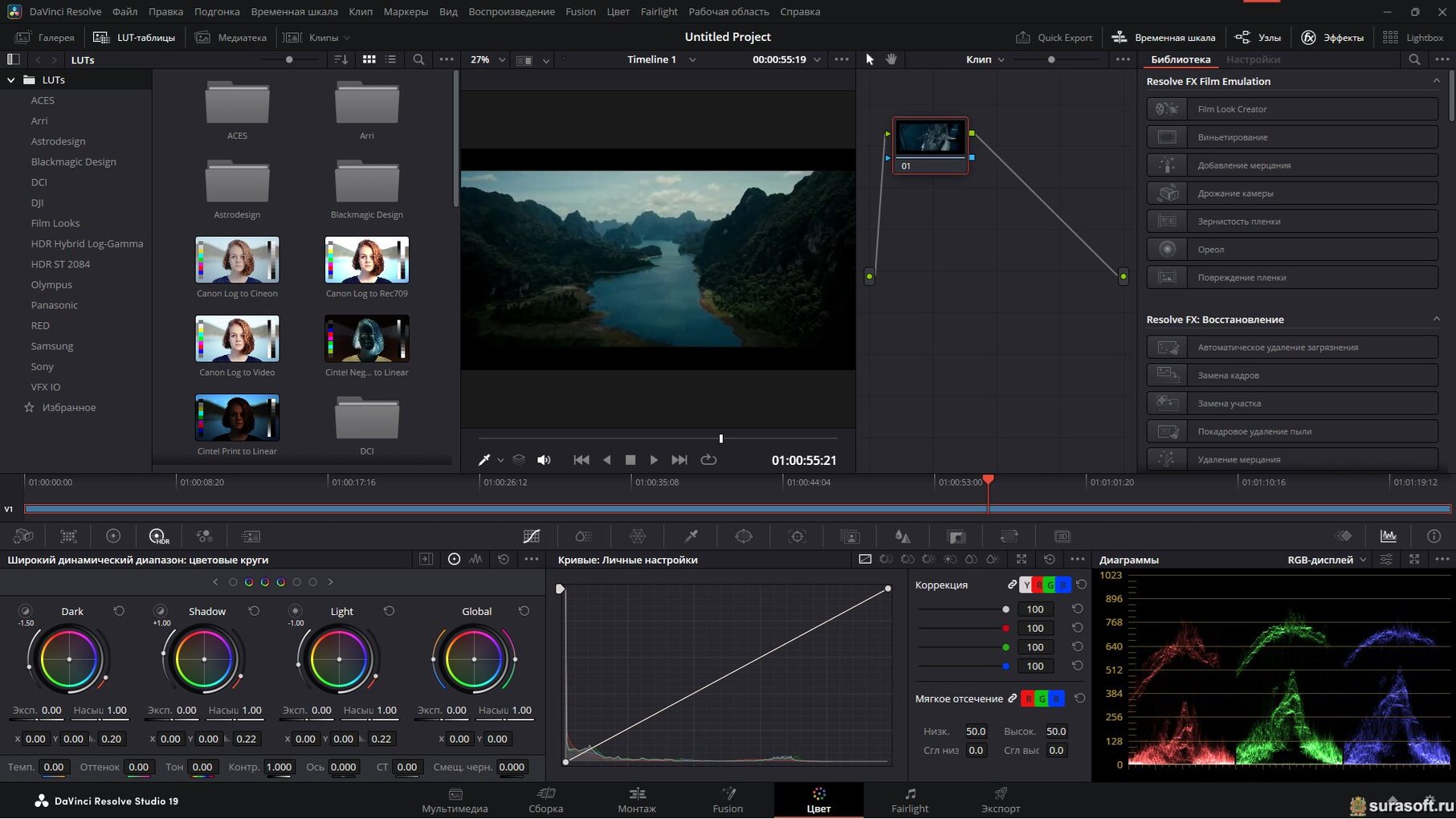1456x819 pixels.
Task: Open the Qualifier eyedropper palette
Action: click(x=691, y=536)
